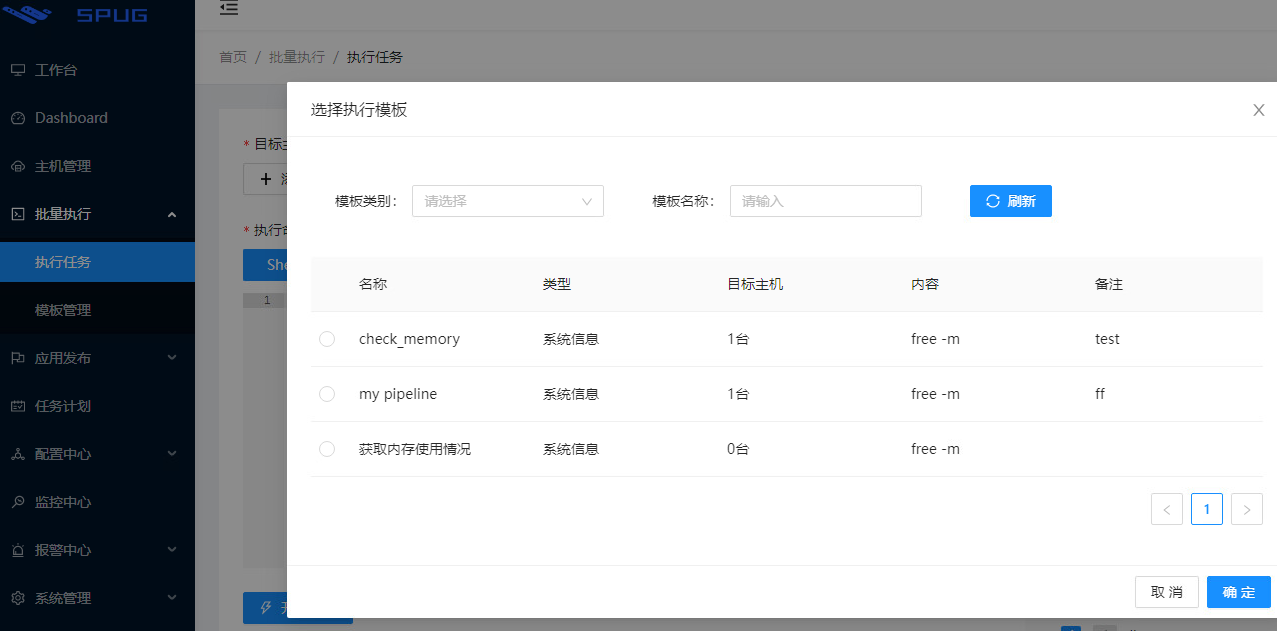1277x631 pixels.
Task: Confirm template selection with 确定 button
Action: [x=1238, y=591]
